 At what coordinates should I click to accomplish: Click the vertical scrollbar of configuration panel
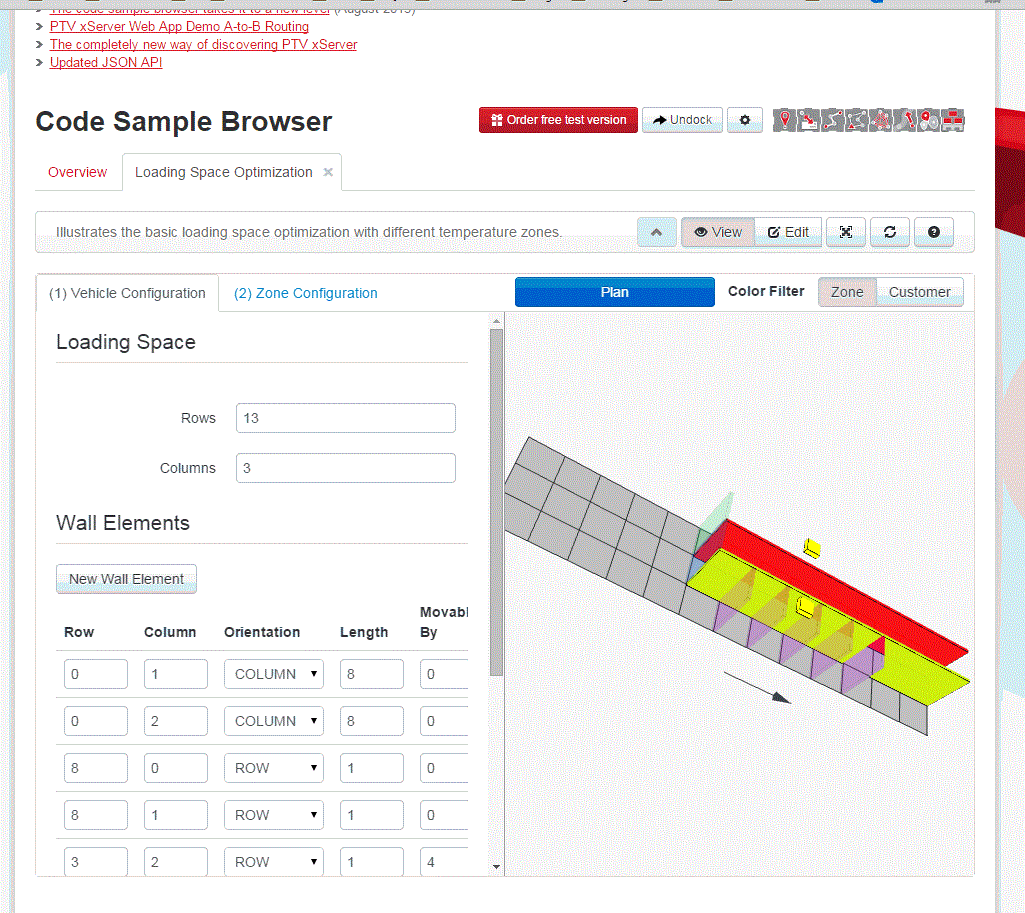point(496,500)
